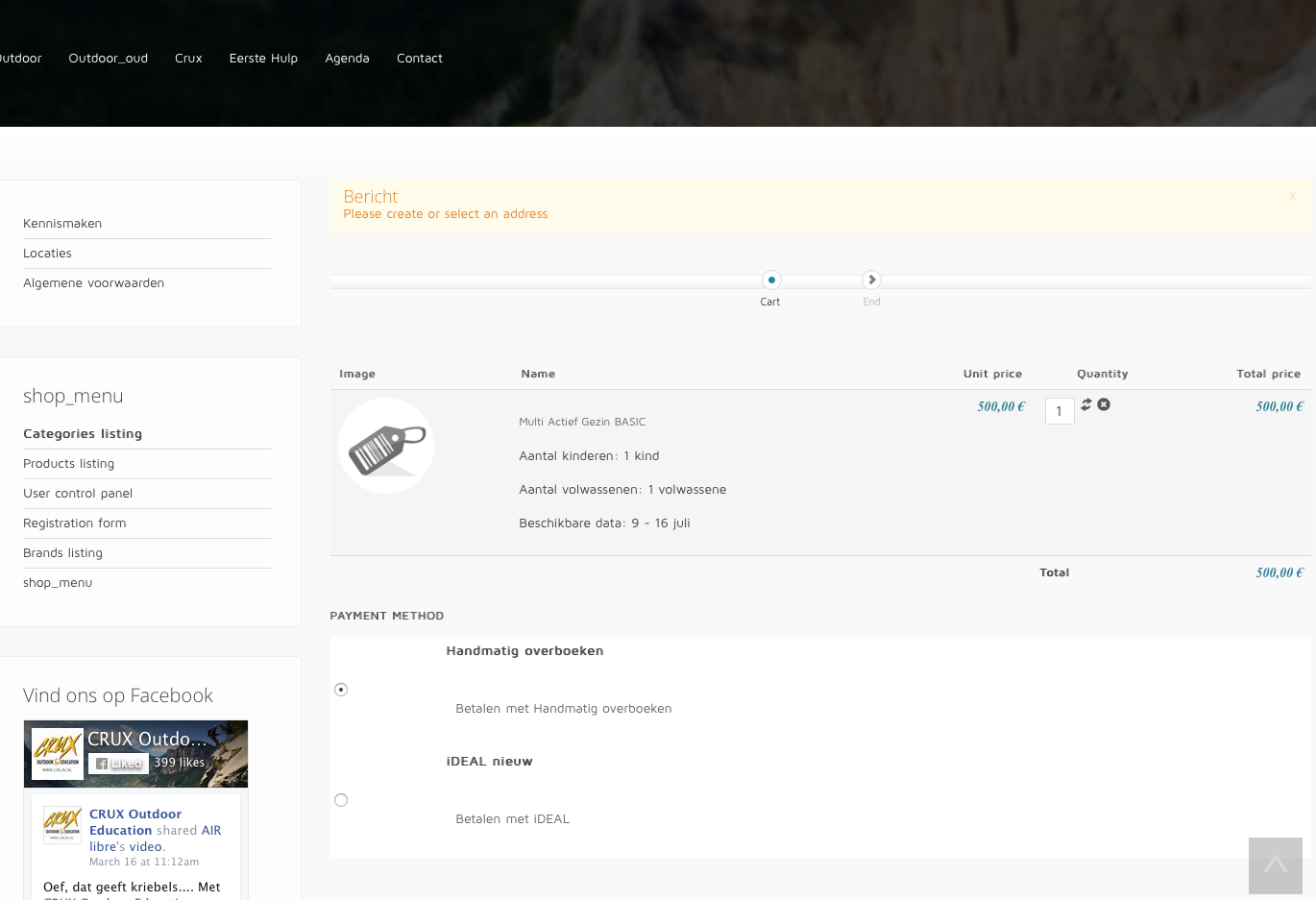Click the scroll-to-top arrow button
Image resolution: width=1316 pixels, height=900 pixels.
1275,865
